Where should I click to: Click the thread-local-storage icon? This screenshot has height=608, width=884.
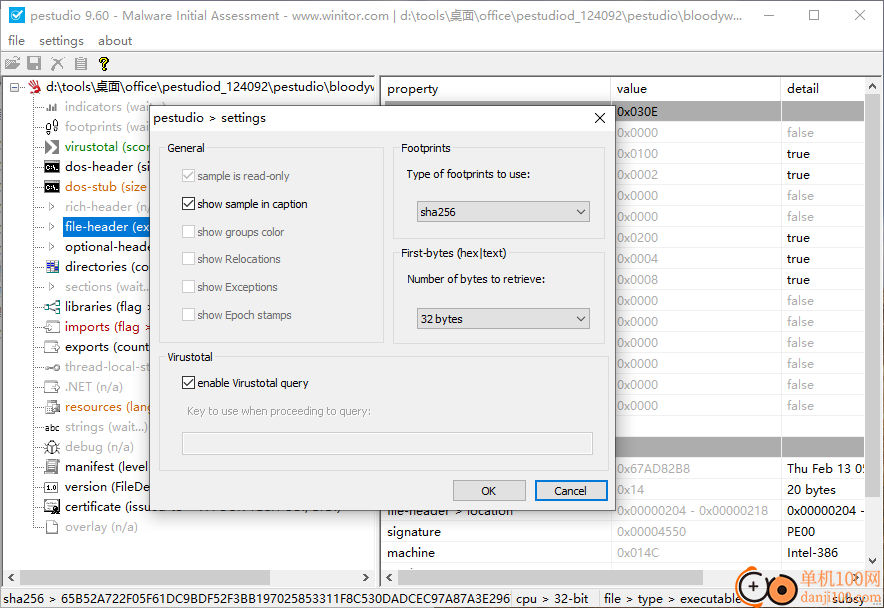tap(52, 367)
